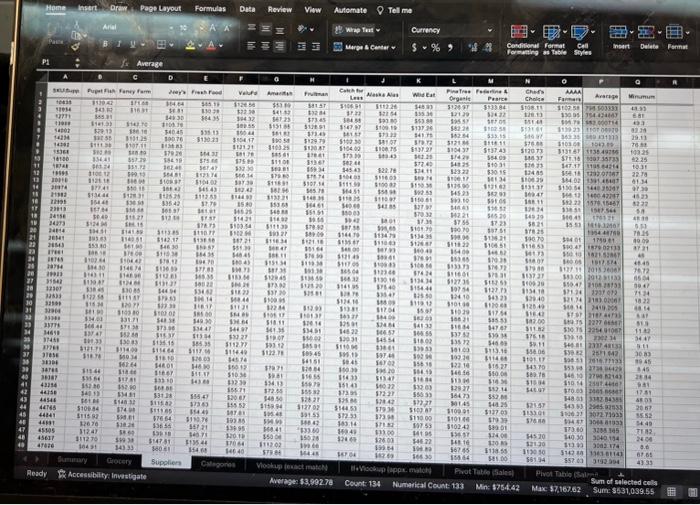Click Accessibility: Investigate in status bar
Screen dimensions: 700x505
(102, 476)
